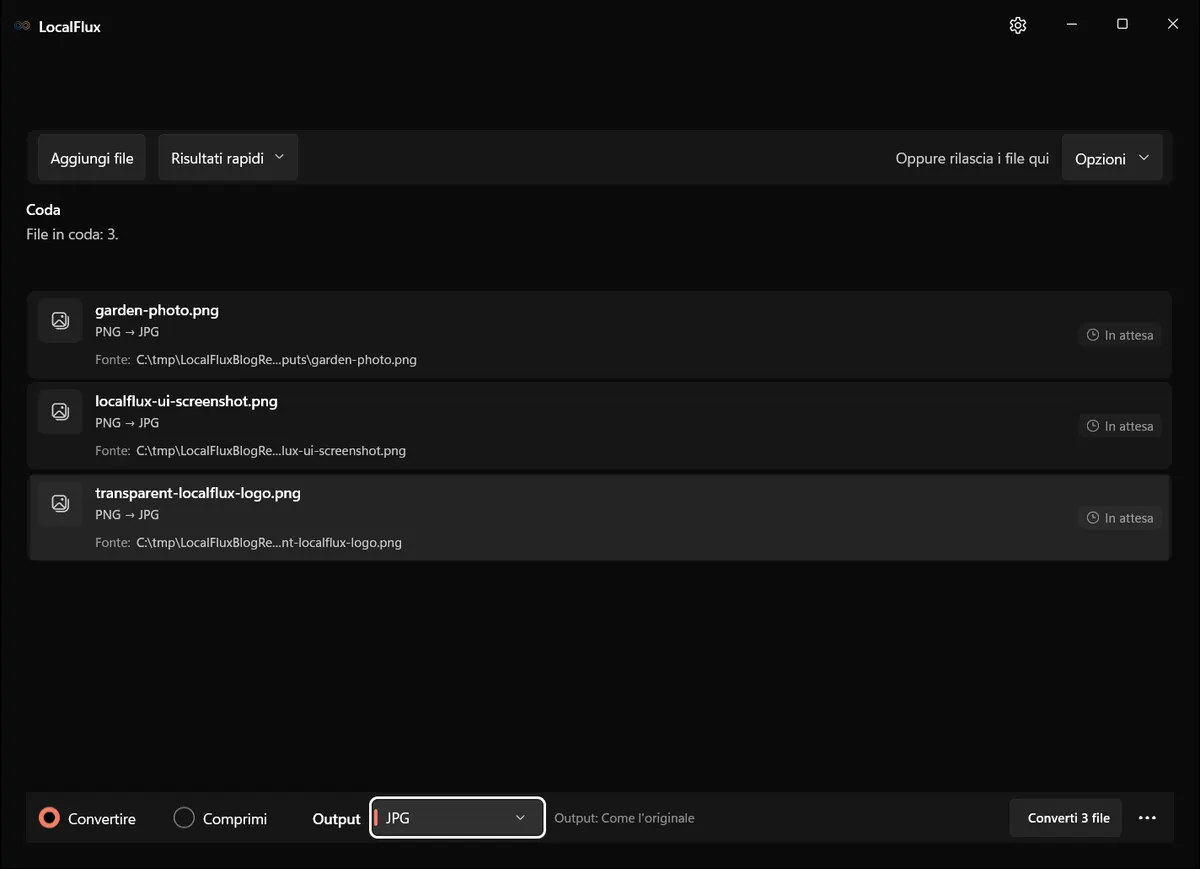Image resolution: width=1200 pixels, height=869 pixels.
Task: Click the PNG → JPG label under transparent-localflux-logo.png
Action: pyautogui.click(x=127, y=515)
